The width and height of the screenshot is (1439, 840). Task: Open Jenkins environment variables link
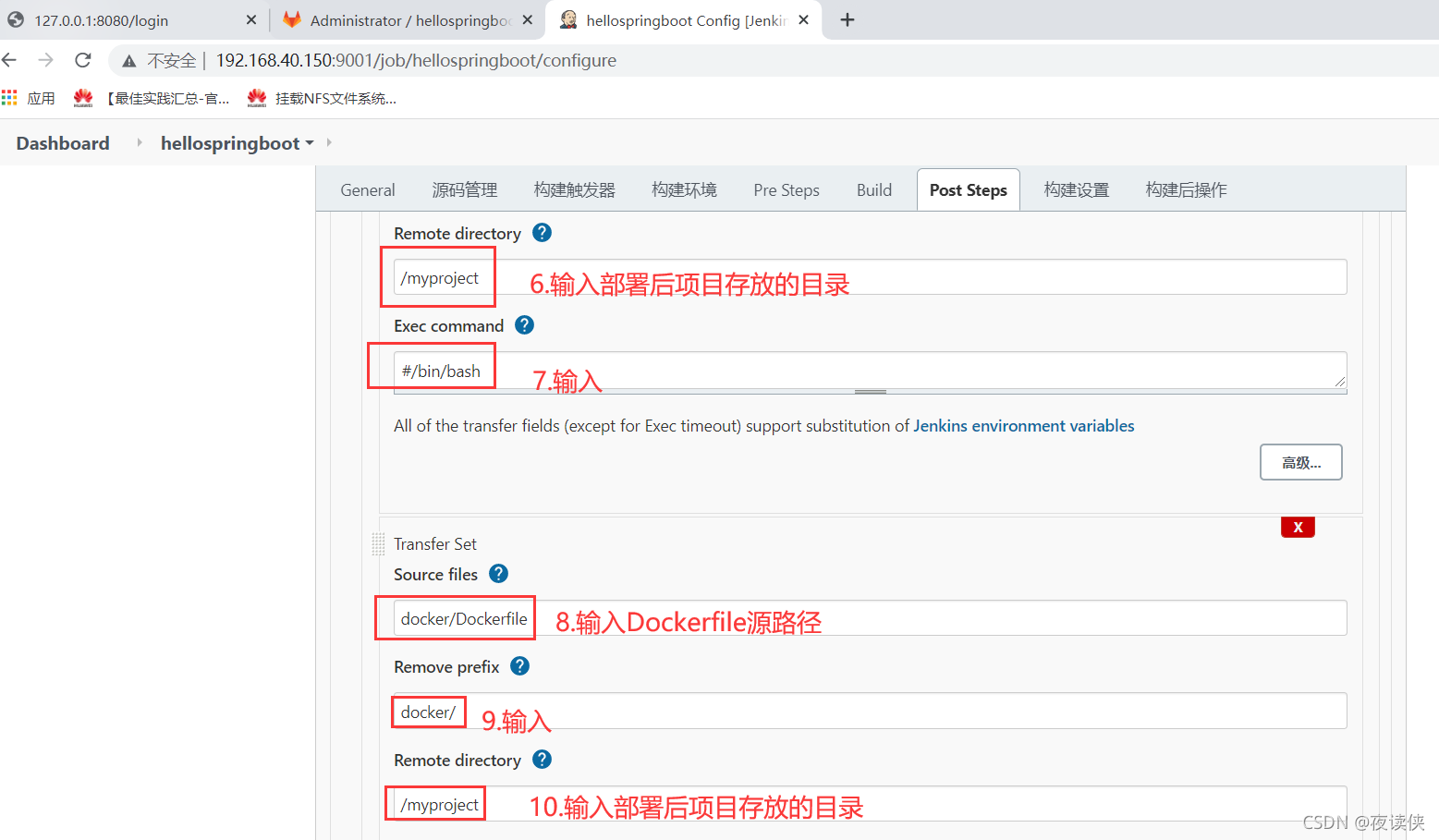(1024, 425)
